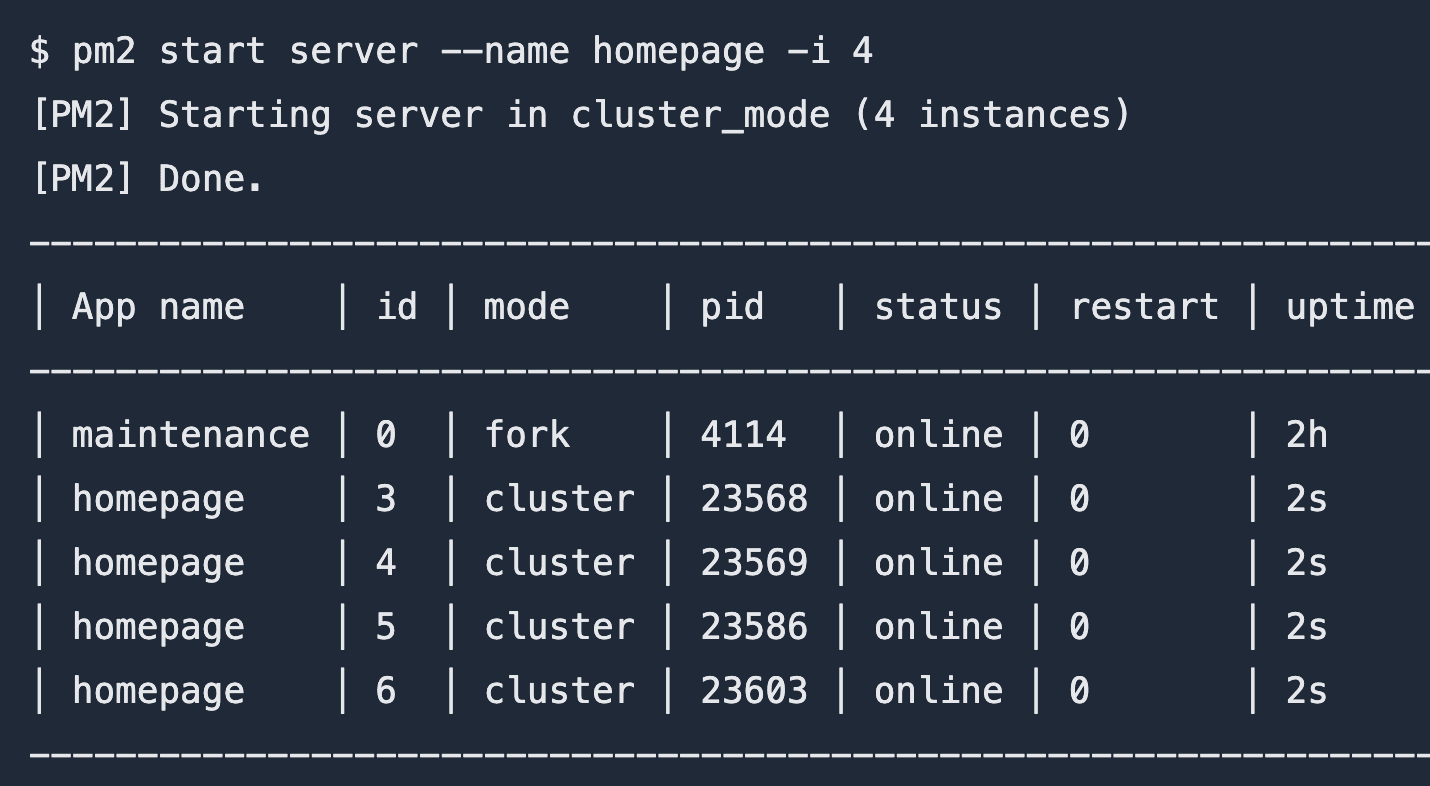The width and height of the screenshot is (1430, 786).
Task: Click the id cell '6' for homepage
Action: (386, 691)
